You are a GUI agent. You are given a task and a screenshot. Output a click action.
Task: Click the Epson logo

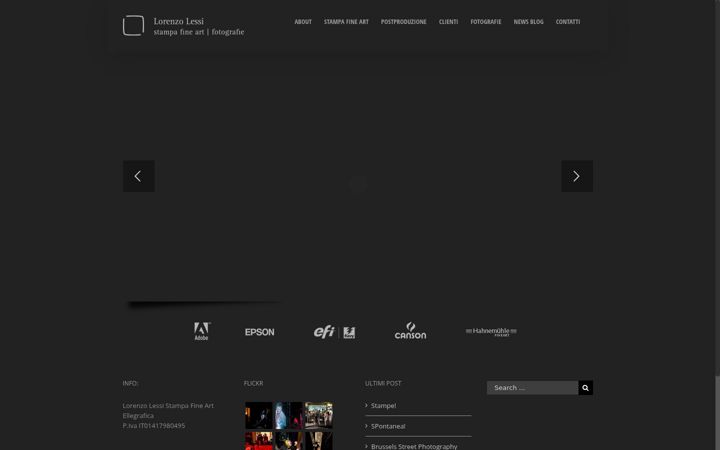point(259,332)
